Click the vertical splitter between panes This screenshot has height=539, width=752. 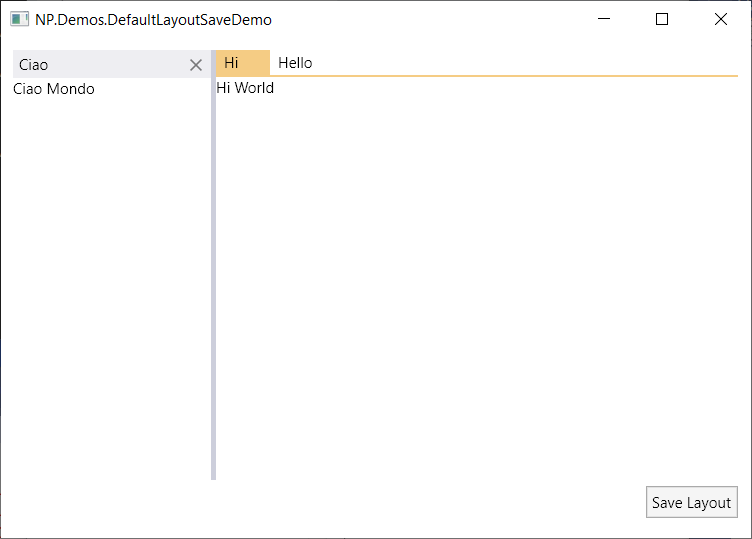[x=213, y=265]
